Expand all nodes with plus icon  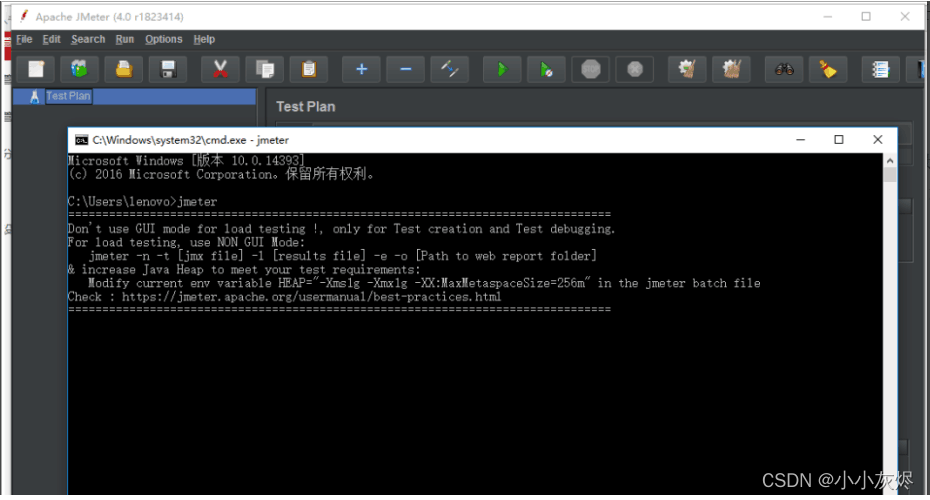click(x=361, y=69)
